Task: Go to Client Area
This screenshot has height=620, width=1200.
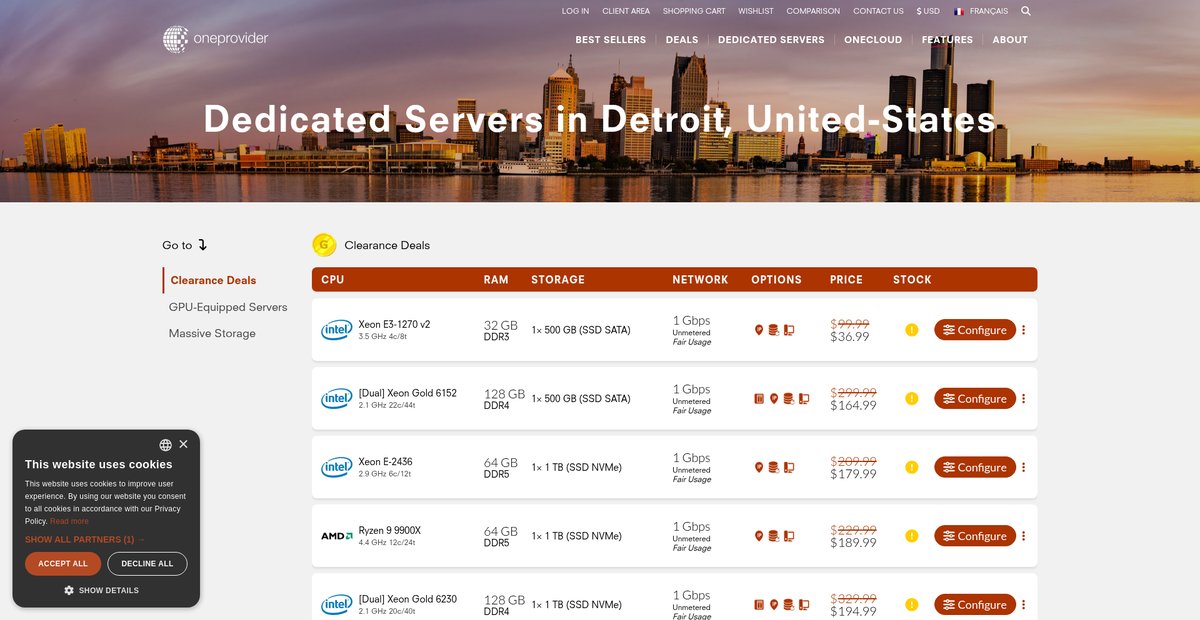Action: click(626, 11)
